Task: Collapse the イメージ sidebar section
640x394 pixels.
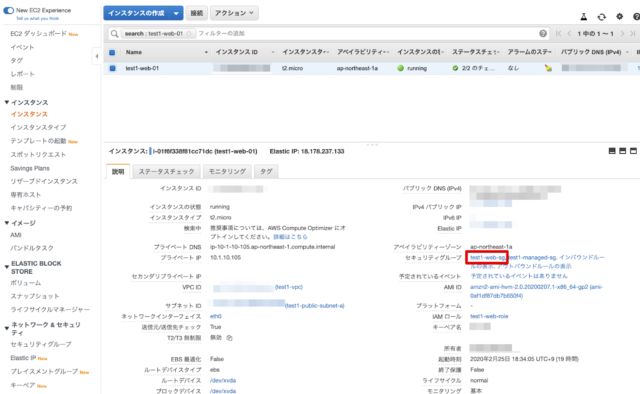Action: point(7,223)
